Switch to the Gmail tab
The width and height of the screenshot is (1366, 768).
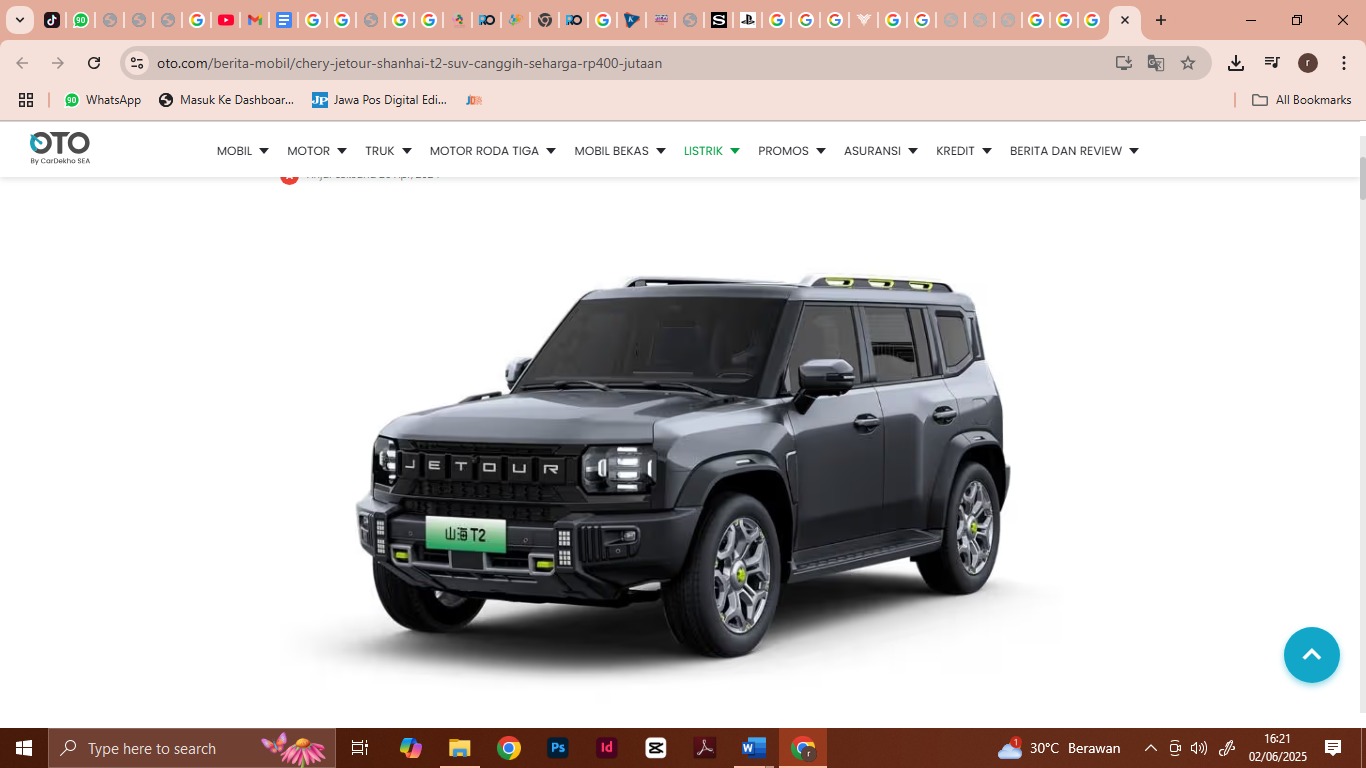pyautogui.click(x=255, y=20)
